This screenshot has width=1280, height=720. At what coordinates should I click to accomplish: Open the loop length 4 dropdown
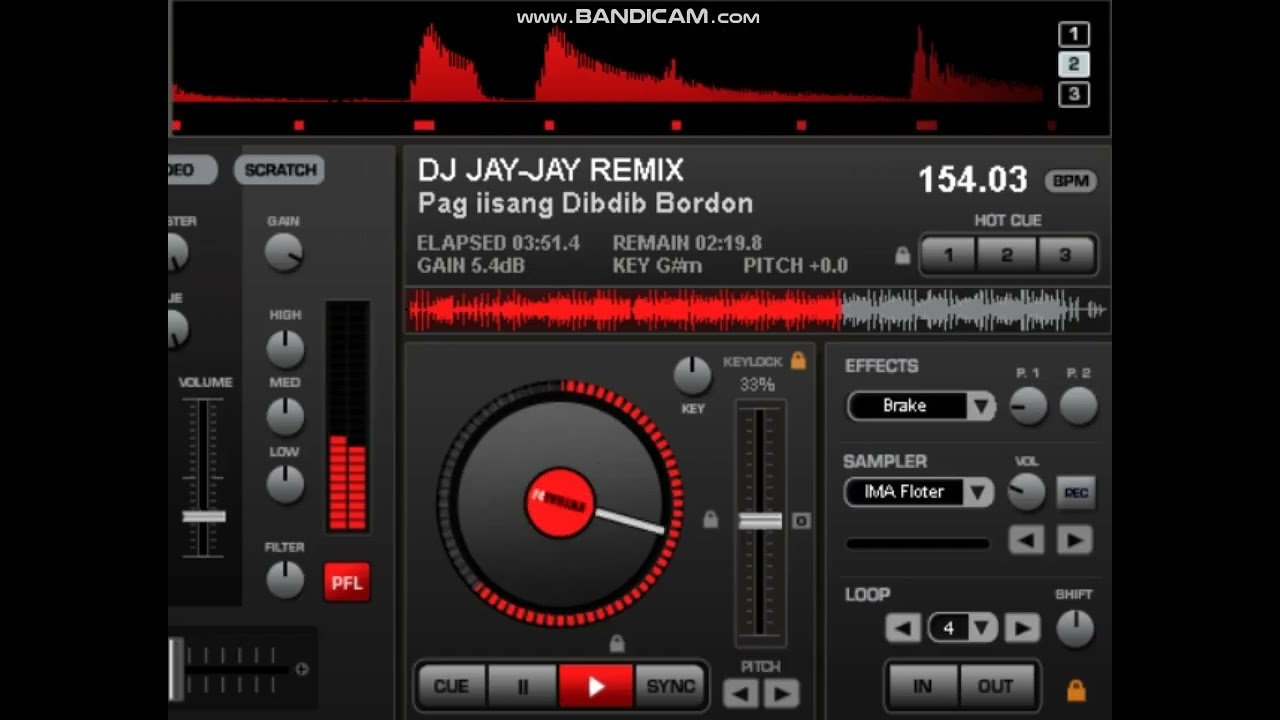coord(962,628)
